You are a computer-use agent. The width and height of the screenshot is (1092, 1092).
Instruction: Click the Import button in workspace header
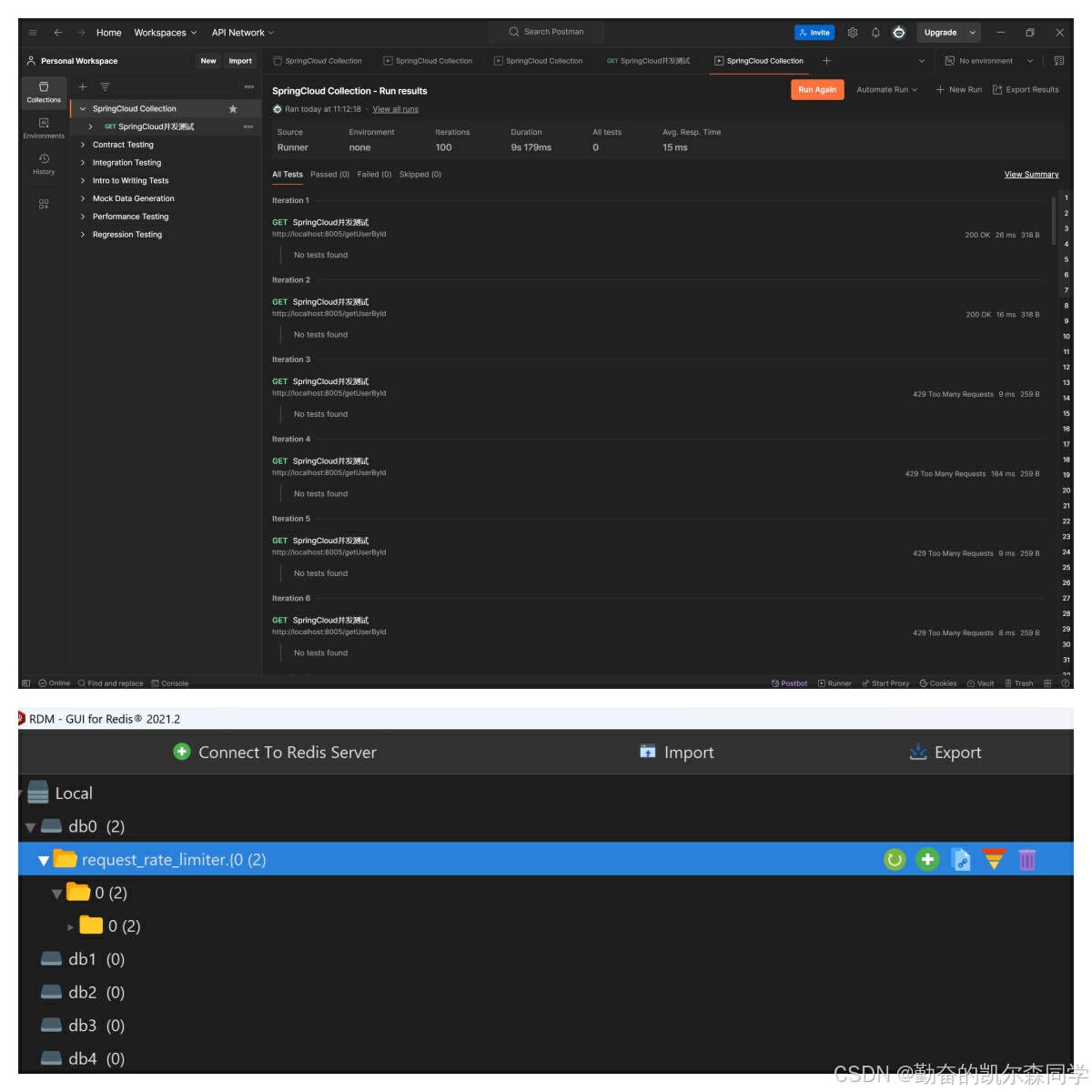coord(240,61)
